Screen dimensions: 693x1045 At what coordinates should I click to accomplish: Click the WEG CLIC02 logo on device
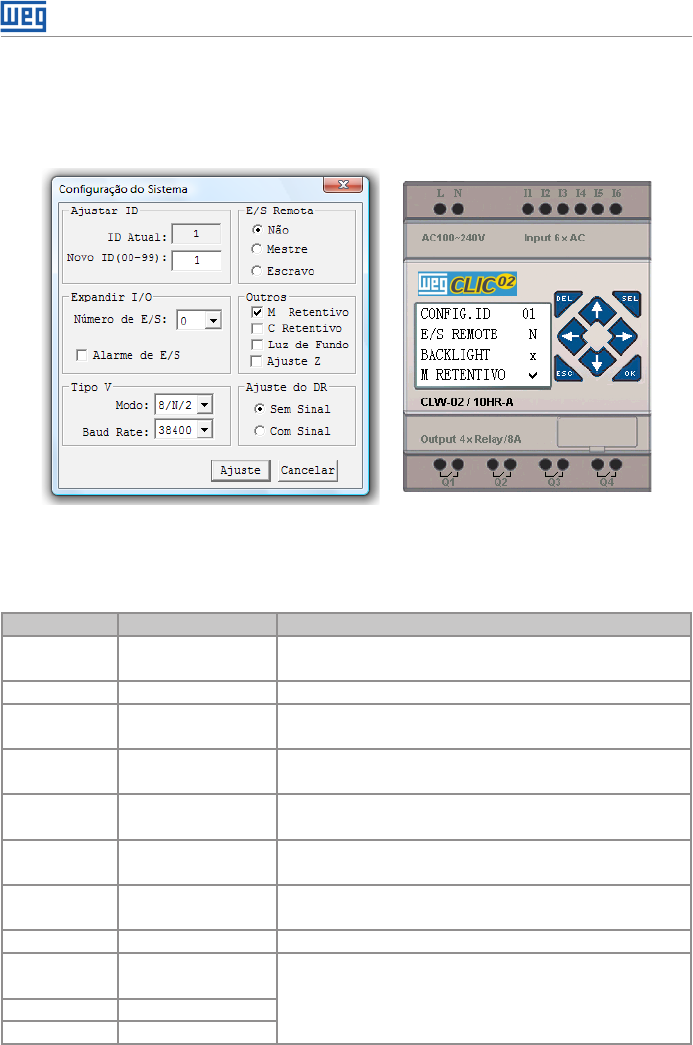click(467, 284)
